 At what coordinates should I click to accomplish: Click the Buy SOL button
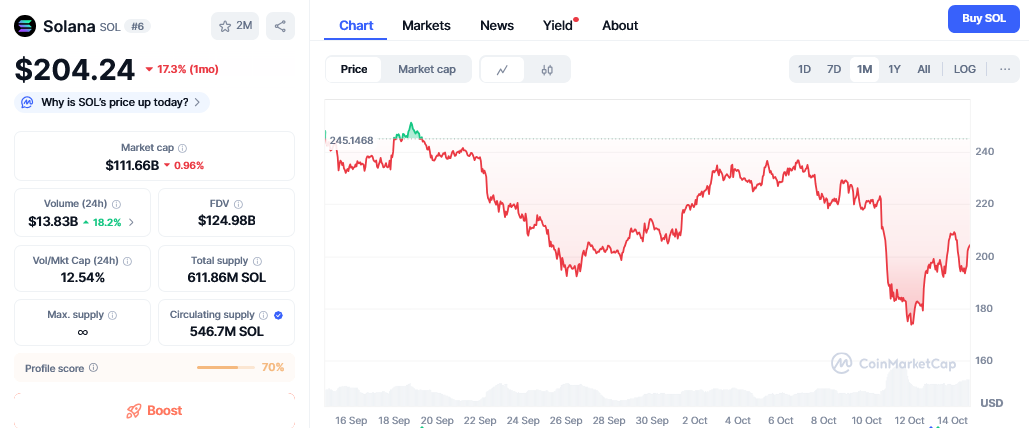pyautogui.click(x=983, y=19)
